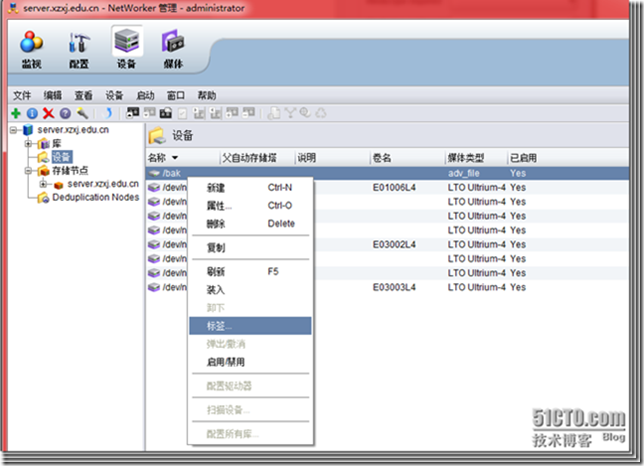
Task: Select the /bak device row name
Action: 172,173
